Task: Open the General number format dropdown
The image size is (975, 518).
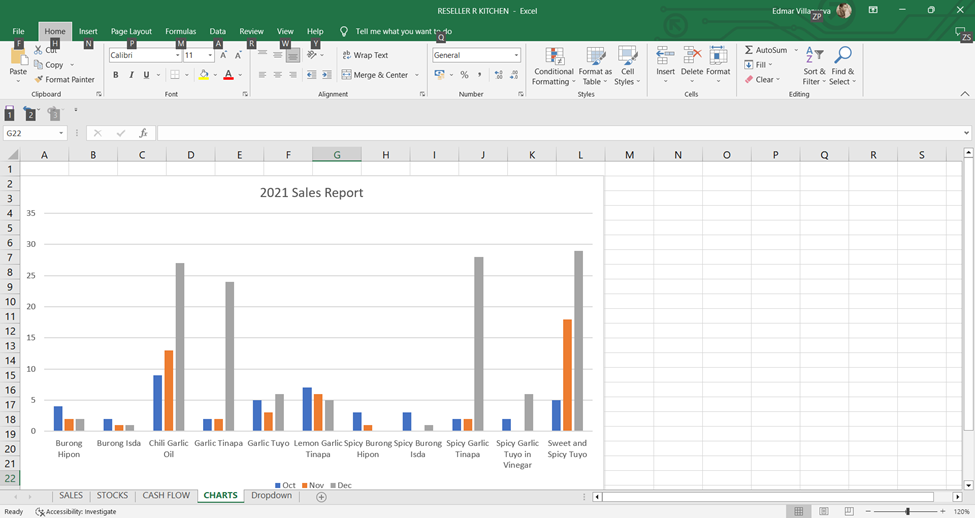Action: coord(516,56)
